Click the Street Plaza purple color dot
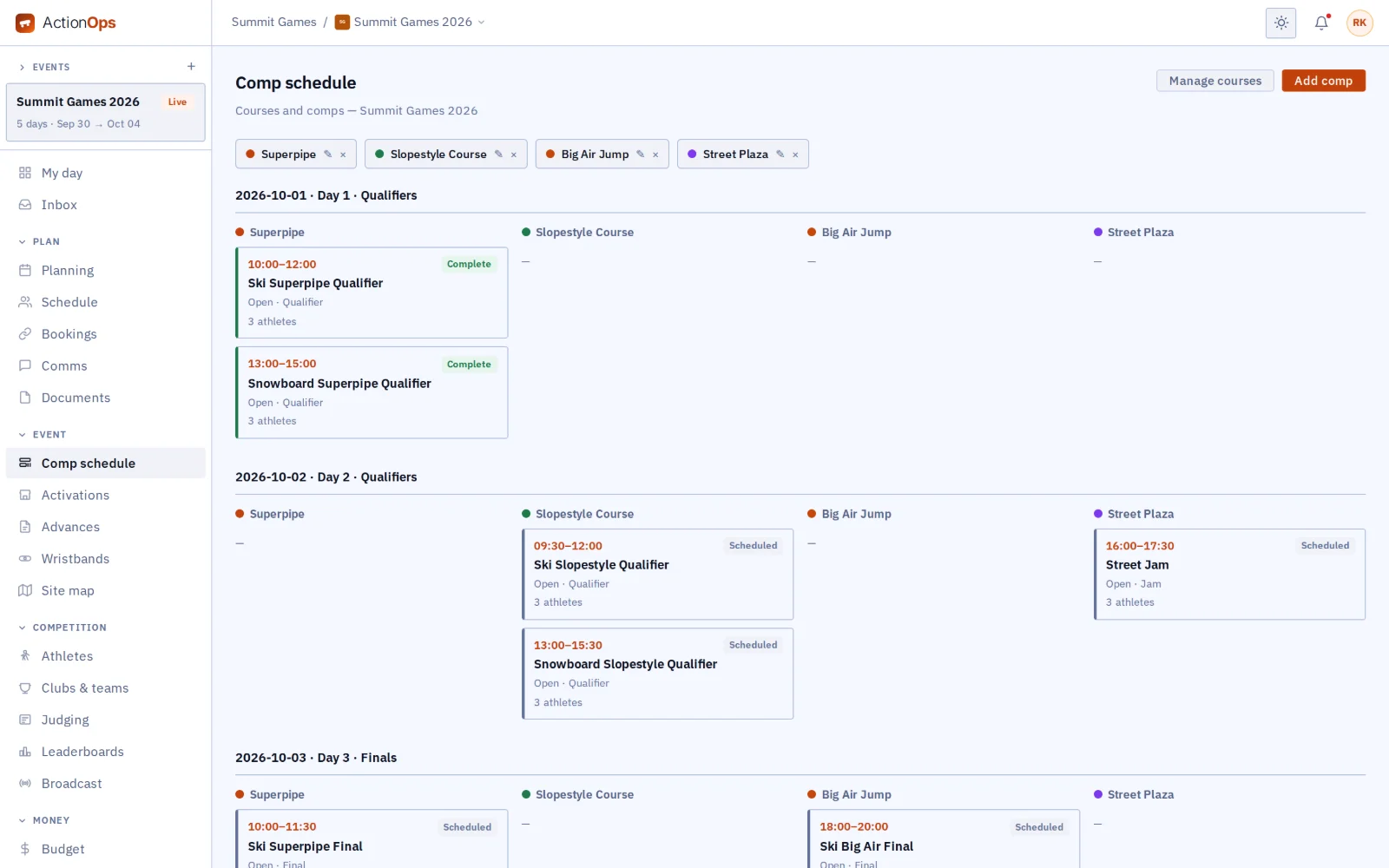The height and width of the screenshot is (868, 1389). [x=692, y=155]
